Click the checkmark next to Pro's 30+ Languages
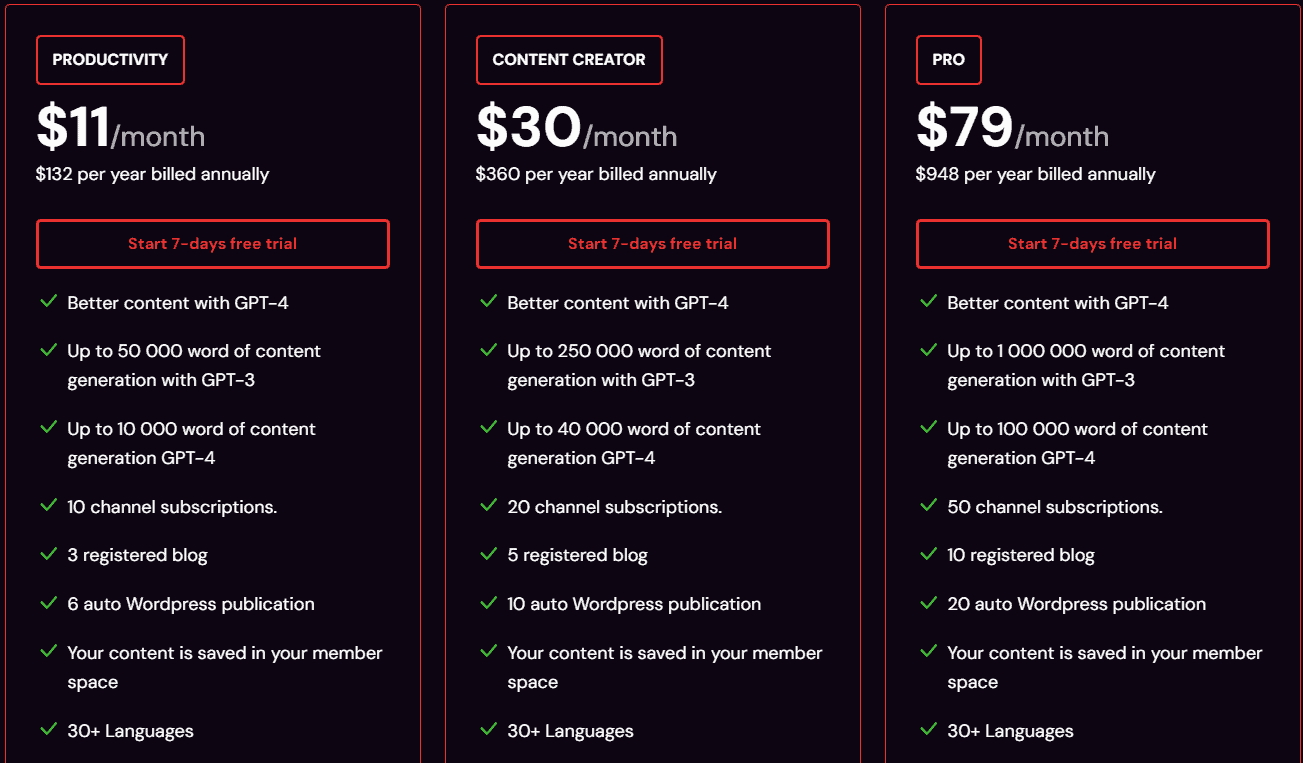Image resolution: width=1303 pixels, height=763 pixels. 928,731
